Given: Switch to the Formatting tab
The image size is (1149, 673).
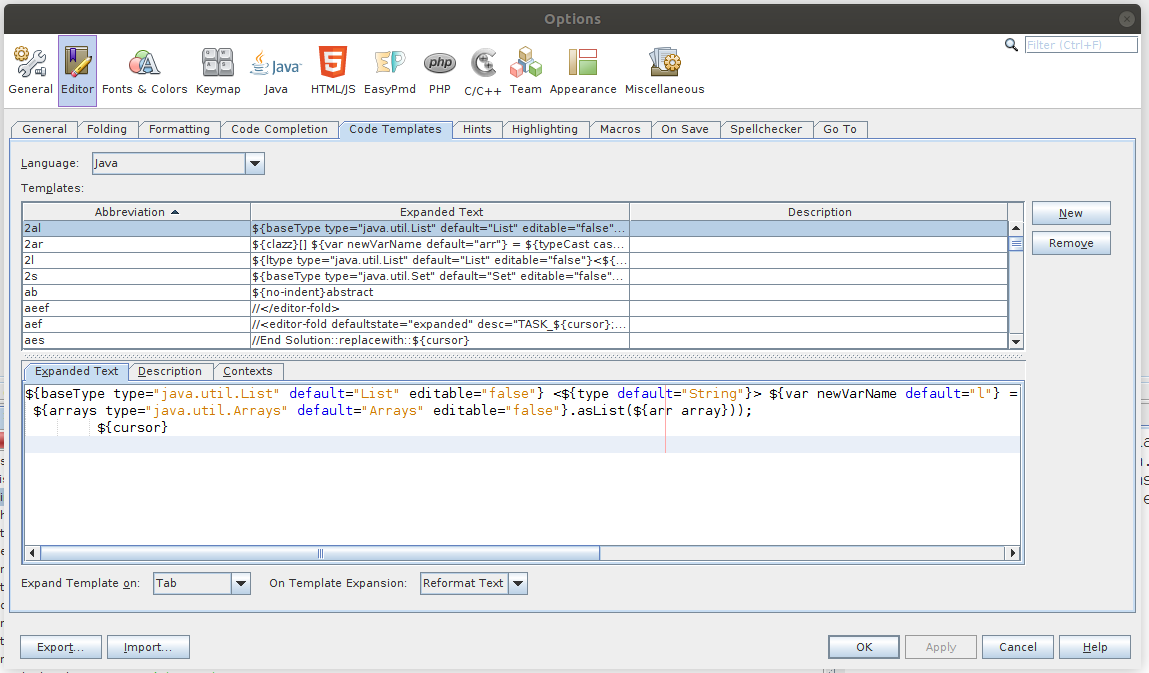Looking at the screenshot, I should coord(179,129).
